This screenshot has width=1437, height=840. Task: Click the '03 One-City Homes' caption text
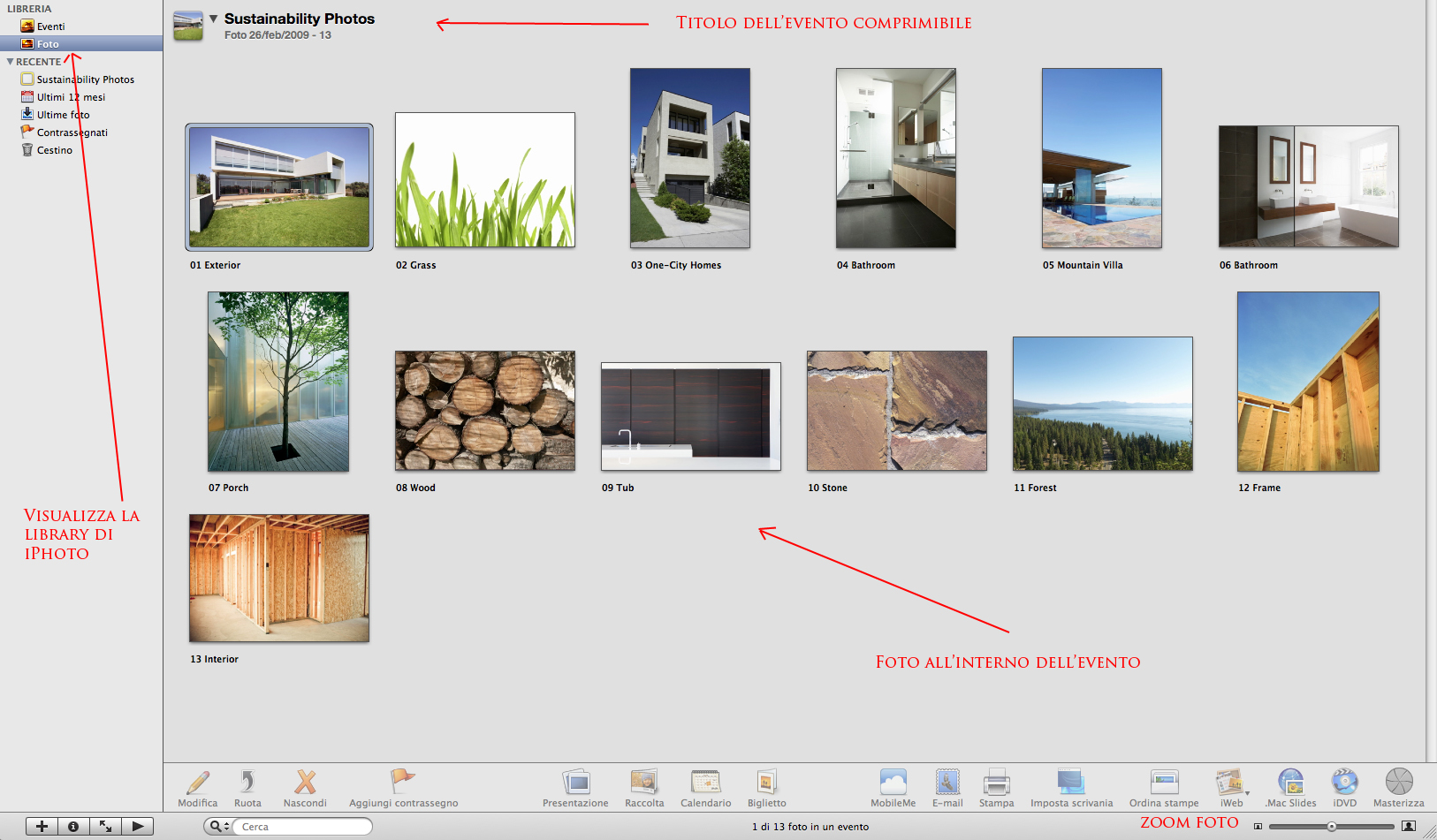pyautogui.click(x=676, y=265)
